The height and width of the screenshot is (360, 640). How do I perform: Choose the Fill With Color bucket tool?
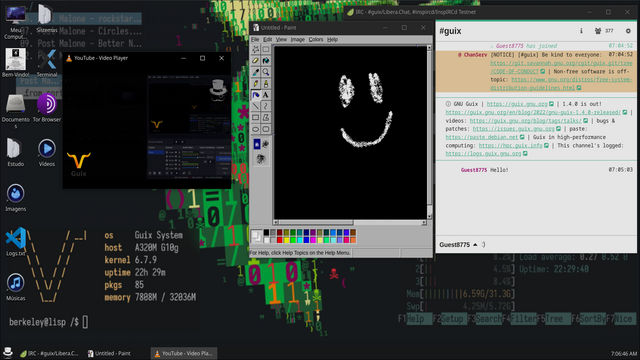[266, 61]
